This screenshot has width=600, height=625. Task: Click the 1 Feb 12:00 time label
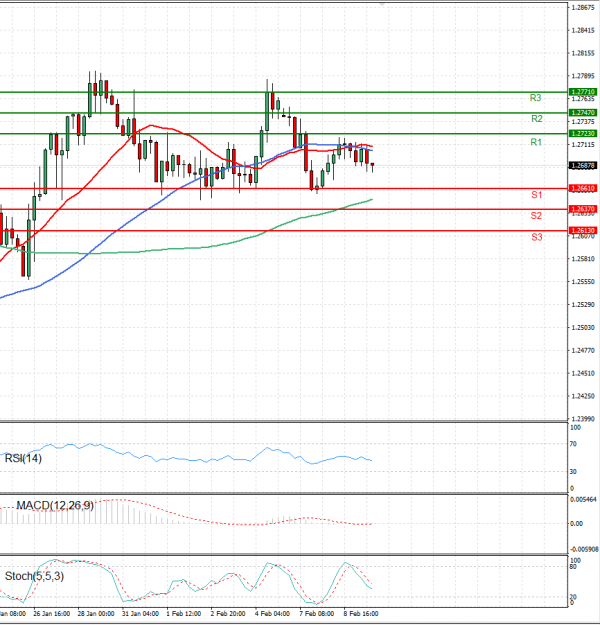coord(184,613)
